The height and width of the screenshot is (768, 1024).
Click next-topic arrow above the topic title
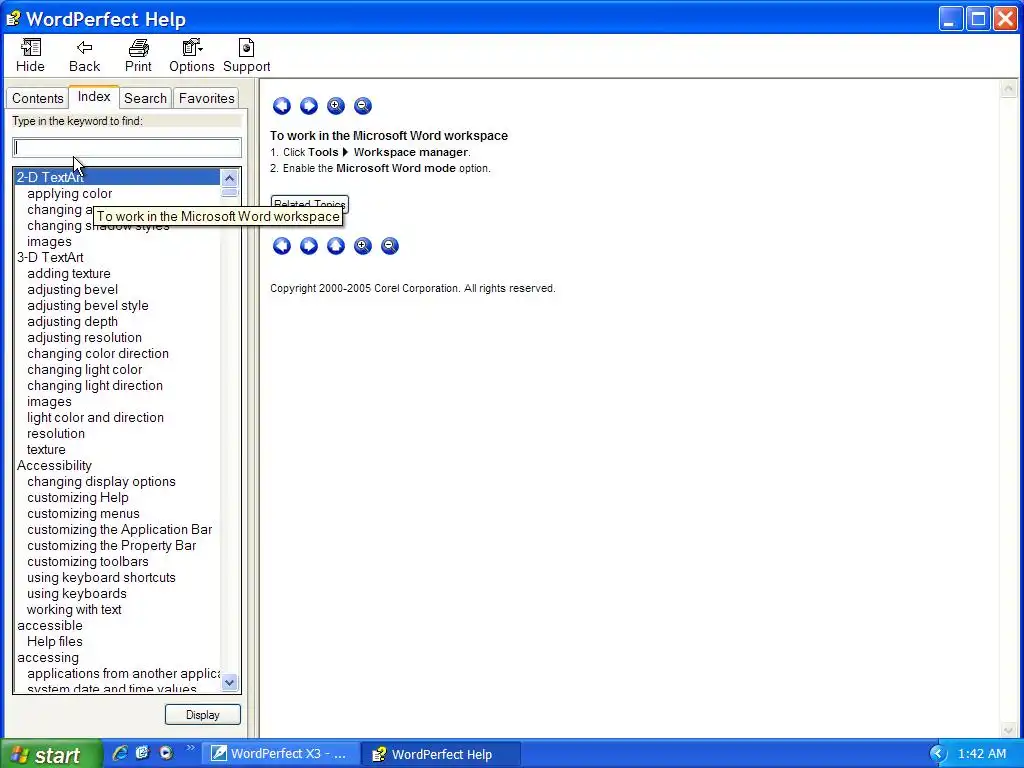point(308,106)
